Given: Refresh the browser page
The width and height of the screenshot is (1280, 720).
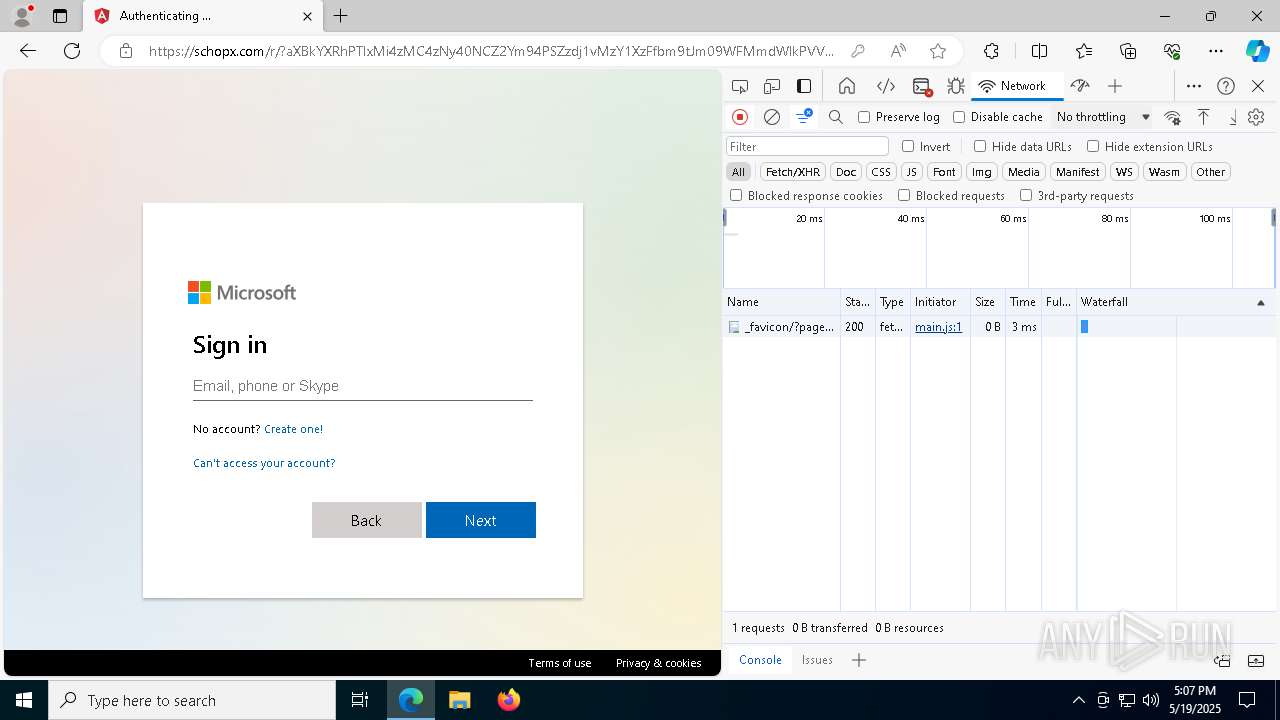Looking at the screenshot, I should click(x=72, y=51).
